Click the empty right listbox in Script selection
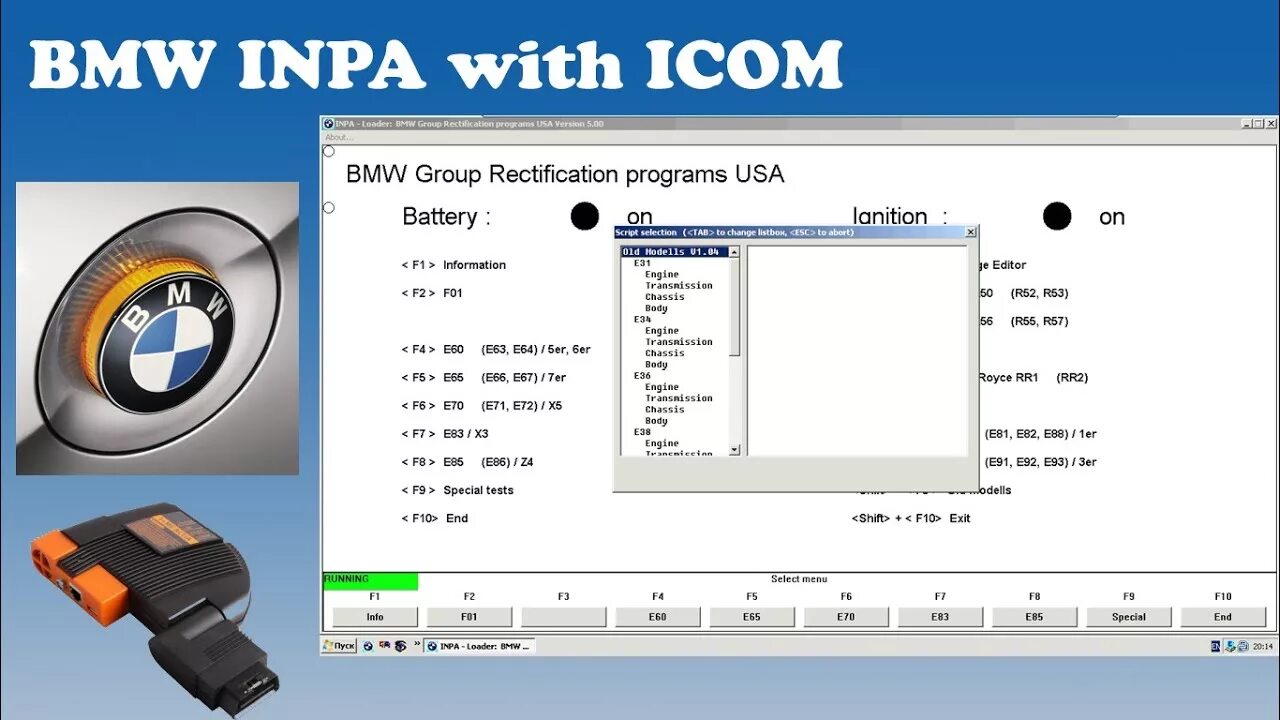The image size is (1280, 720). pyautogui.click(x=857, y=351)
